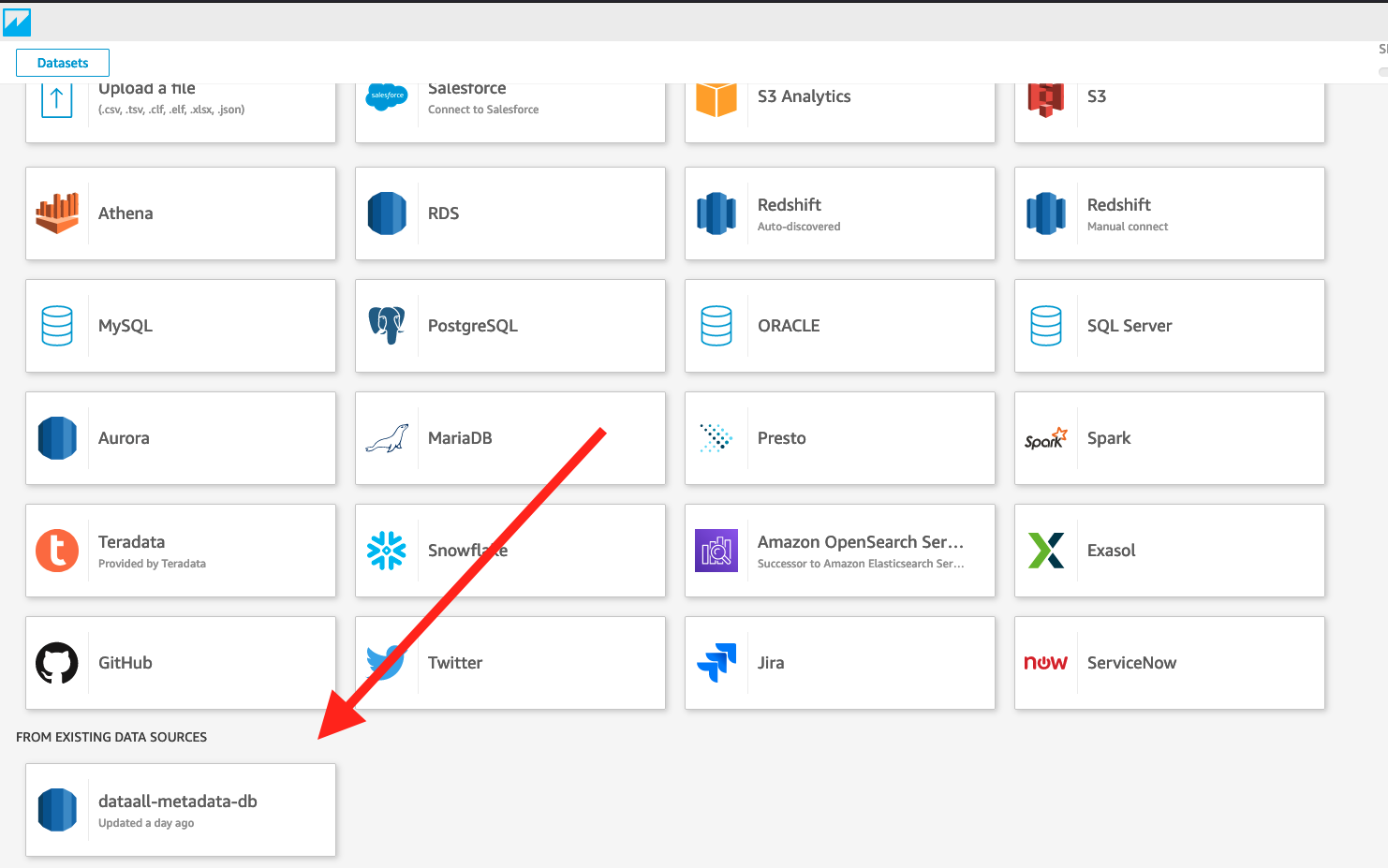
Task: Click the 'Provided by Teradata' subtitle
Action: [152, 564]
